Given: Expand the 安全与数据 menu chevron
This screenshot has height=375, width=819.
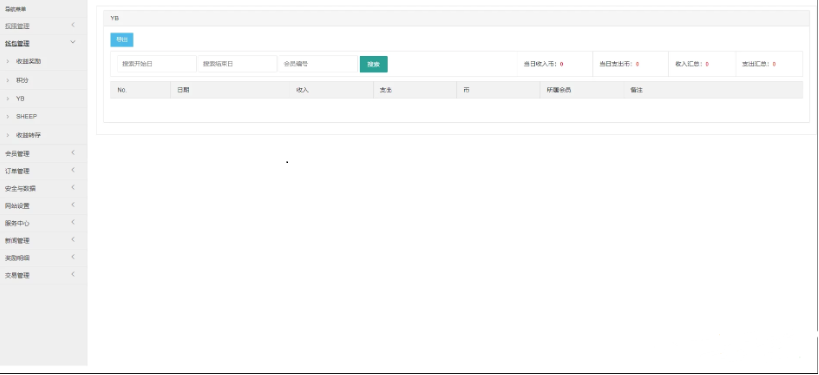Looking at the screenshot, I should pyautogui.click(x=73, y=187).
